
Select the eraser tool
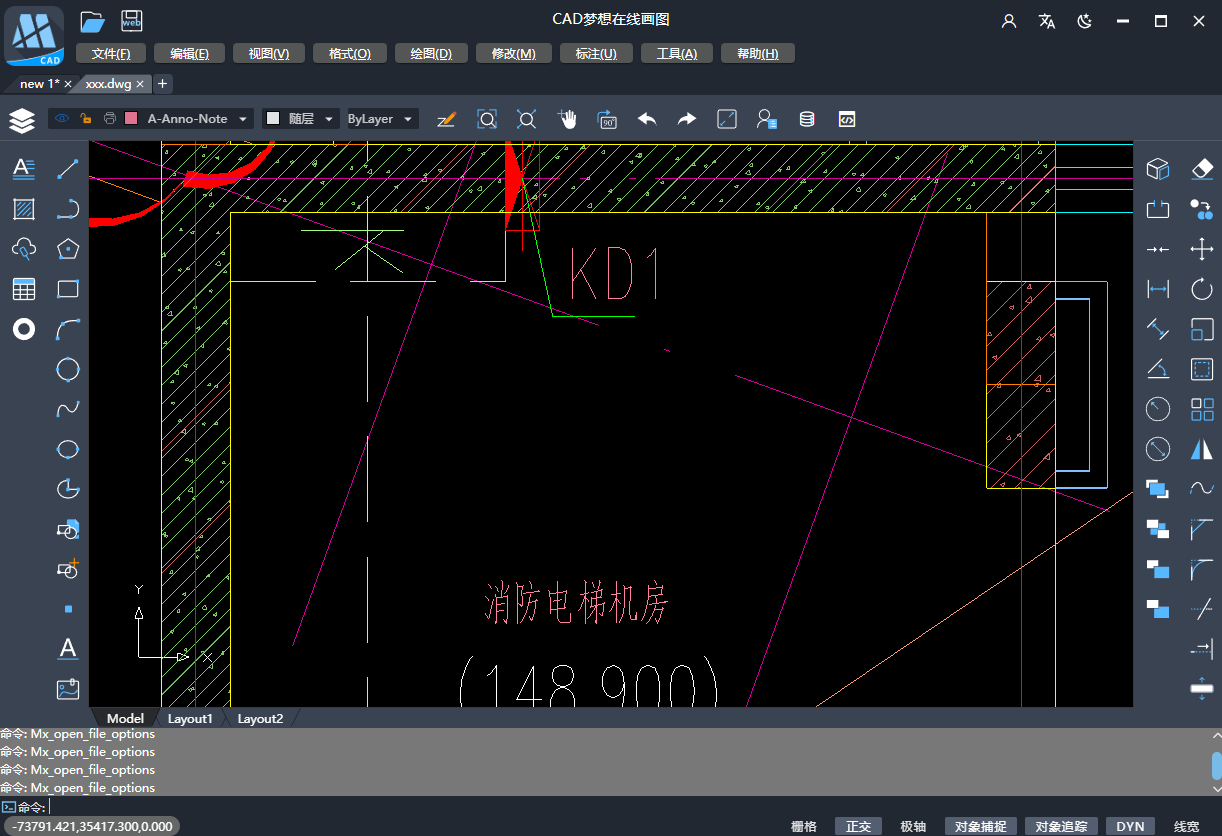1202,169
